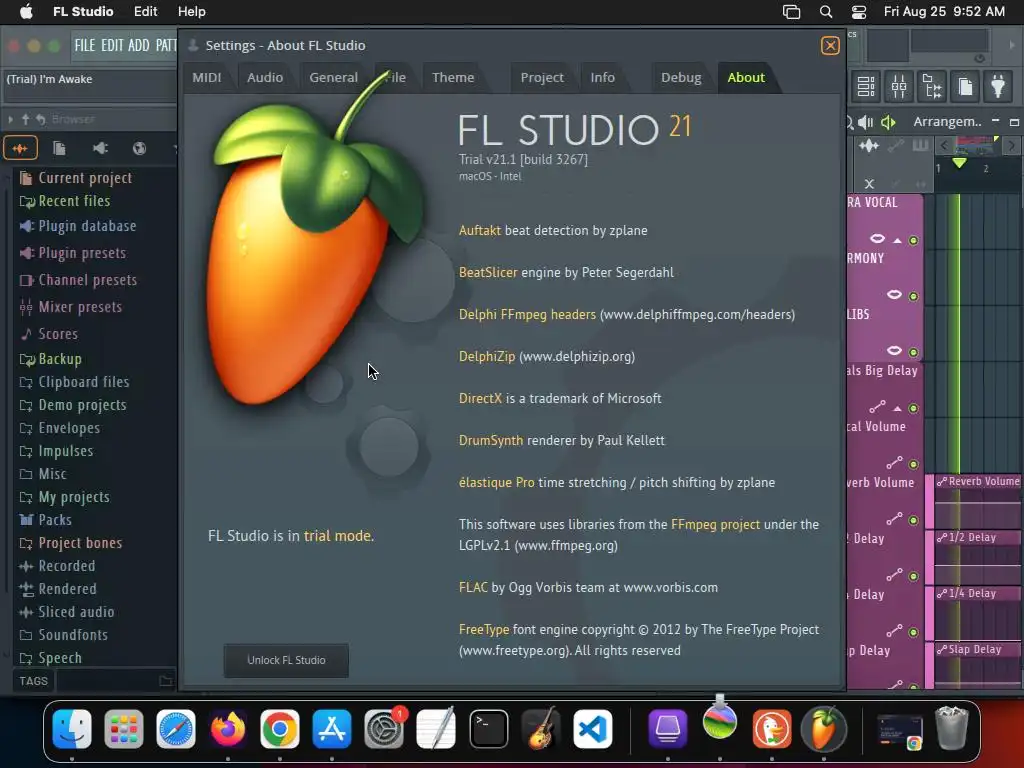Click the X icon below the waveform icon
1024x768 pixels.
[869, 184]
